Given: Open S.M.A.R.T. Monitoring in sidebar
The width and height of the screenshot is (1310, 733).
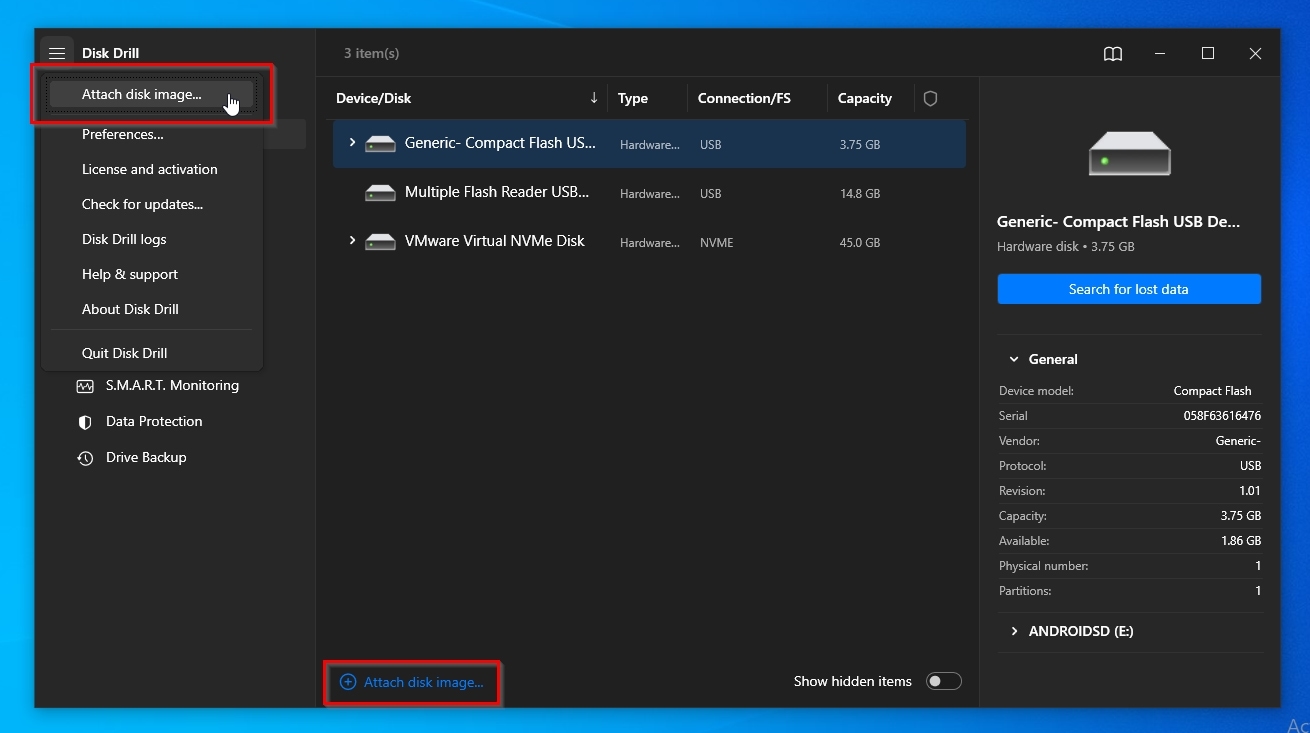Looking at the screenshot, I should pyautogui.click(x=172, y=385).
